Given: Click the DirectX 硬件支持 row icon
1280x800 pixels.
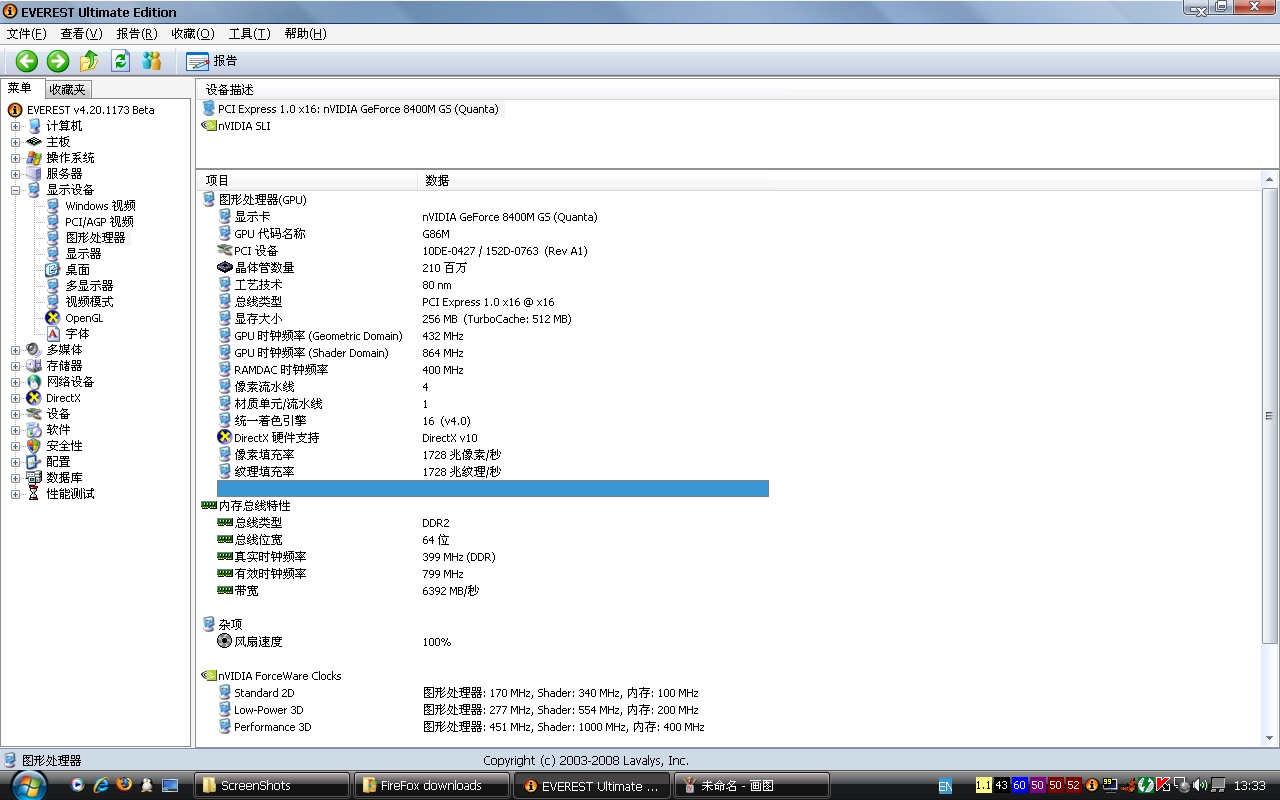Looking at the screenshot, I should (x=225, y=438).
